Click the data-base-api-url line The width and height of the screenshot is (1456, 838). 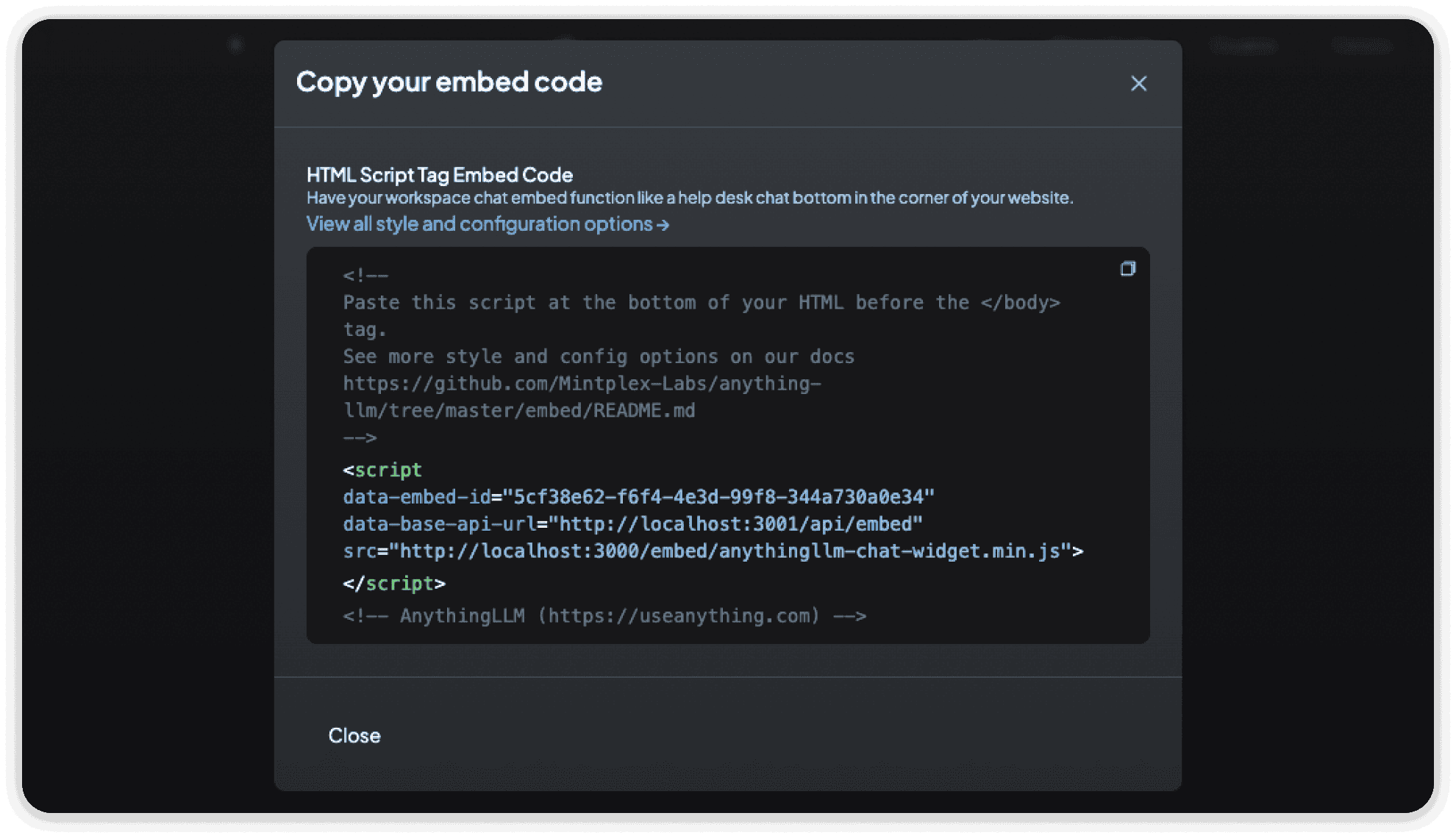(632, 523)
